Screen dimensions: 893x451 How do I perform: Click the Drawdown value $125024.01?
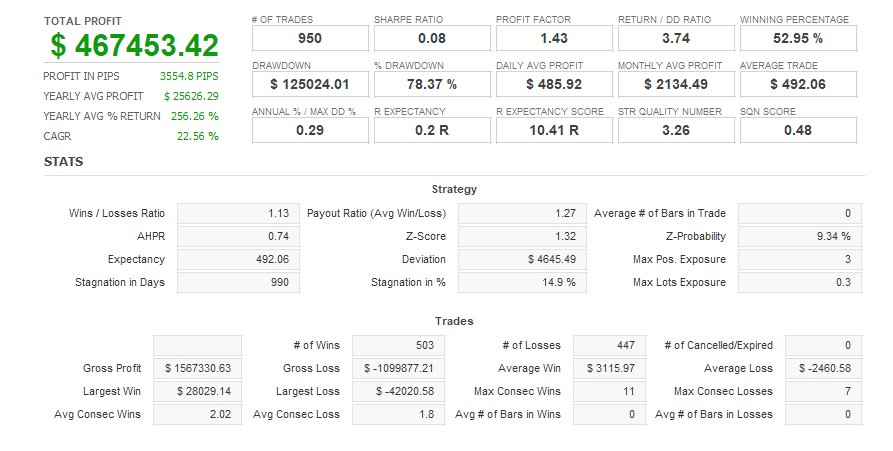(x=310, y=85)
